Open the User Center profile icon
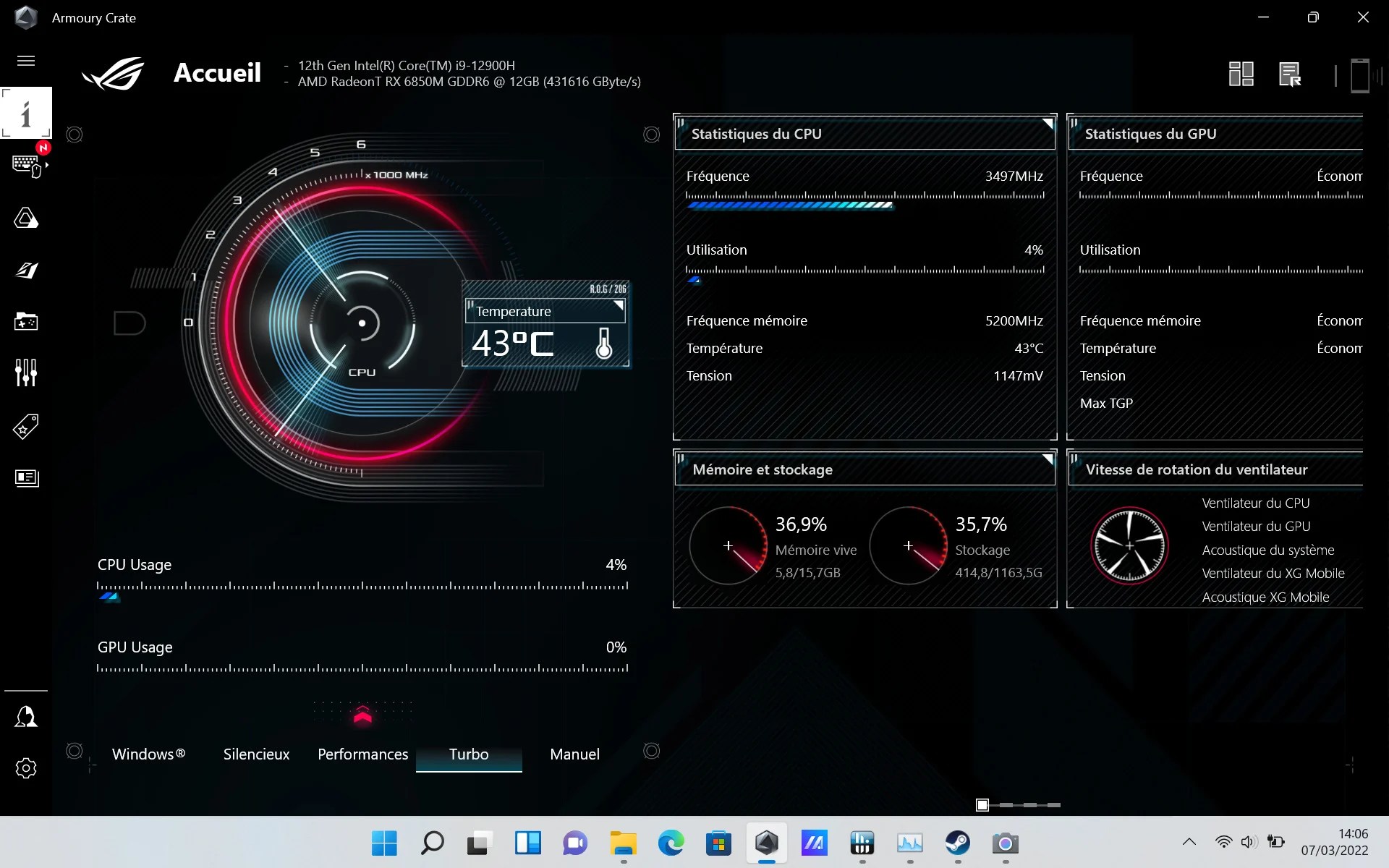Viewport: 1389px width, 868px height. [26, 717]
